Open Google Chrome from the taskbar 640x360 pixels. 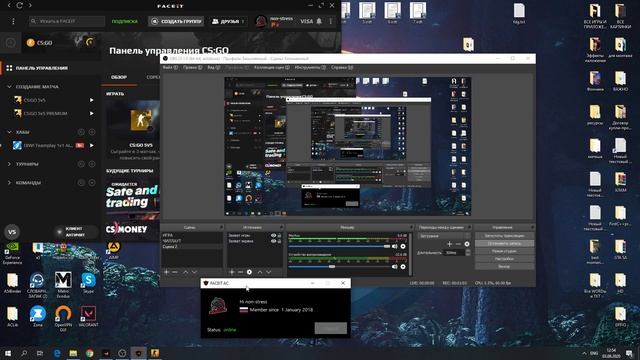click(89, 353)
